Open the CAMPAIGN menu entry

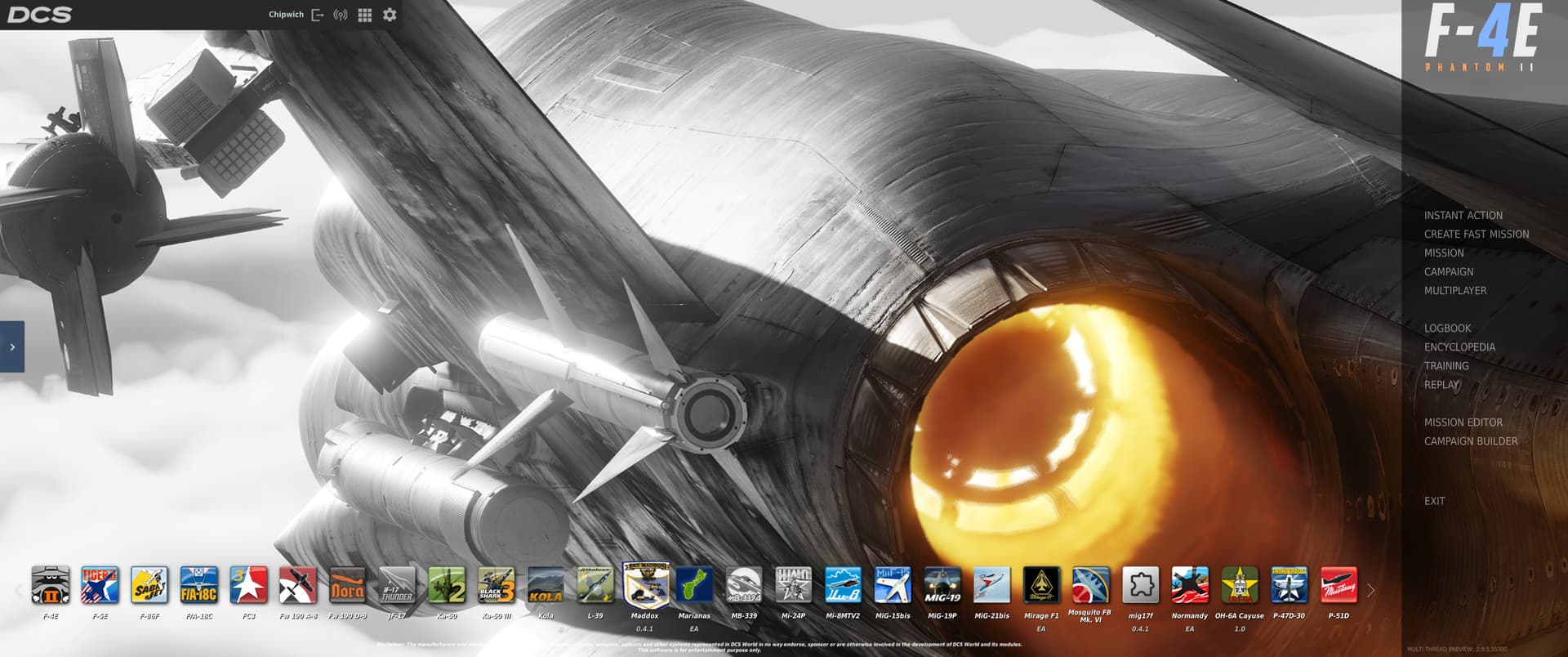click(x=1449, y=272)
